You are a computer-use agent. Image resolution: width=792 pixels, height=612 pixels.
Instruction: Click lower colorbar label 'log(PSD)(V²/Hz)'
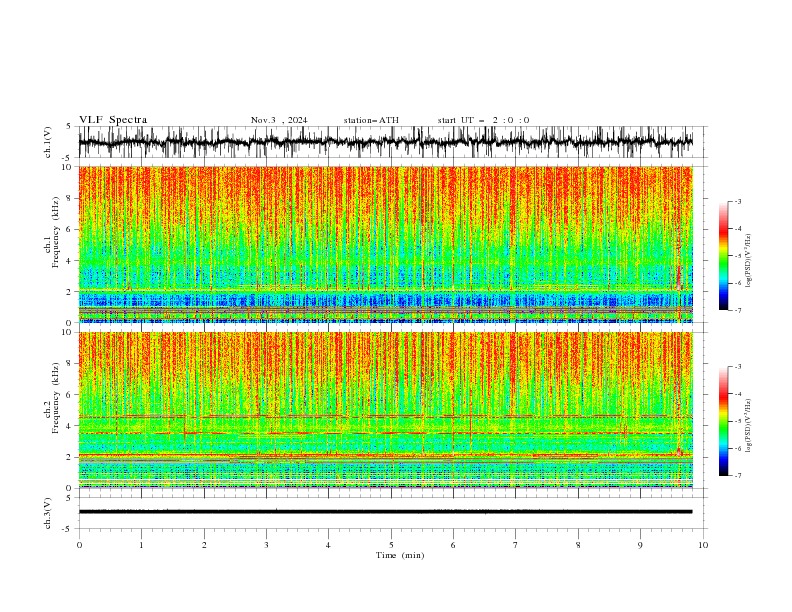pos(748,426)
